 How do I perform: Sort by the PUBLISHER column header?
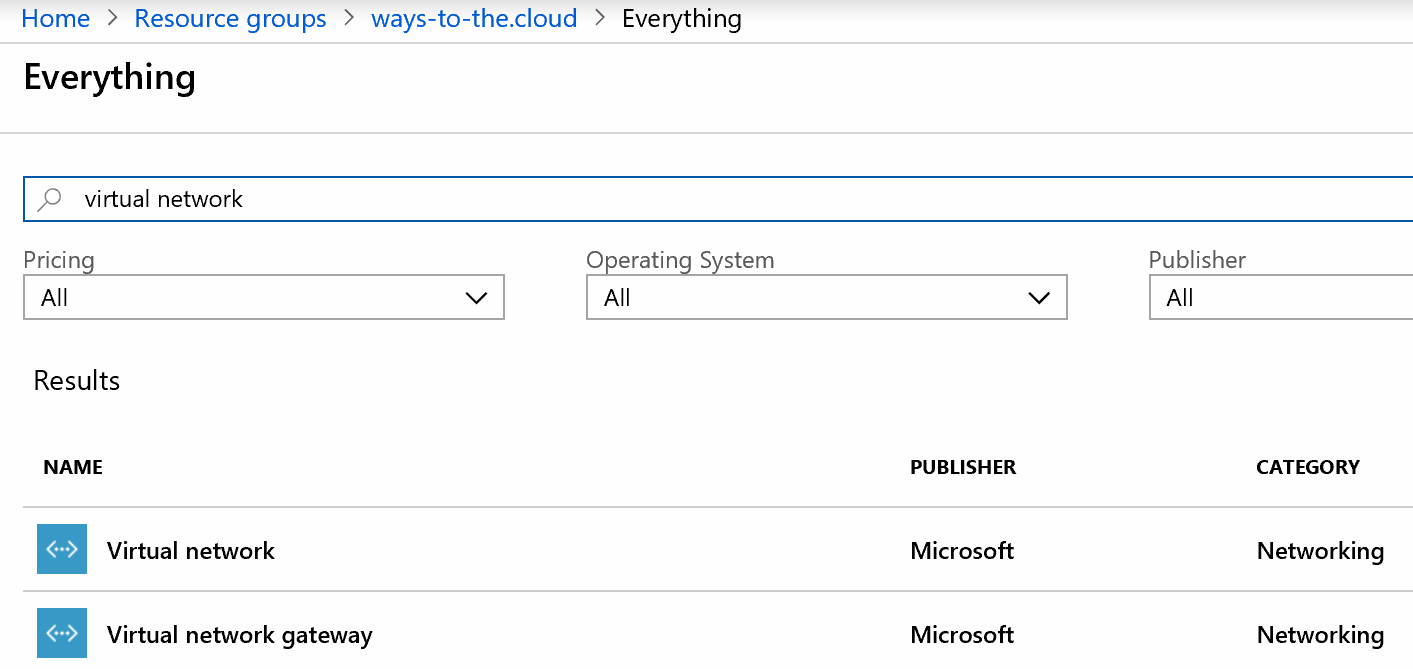[962, 467]
